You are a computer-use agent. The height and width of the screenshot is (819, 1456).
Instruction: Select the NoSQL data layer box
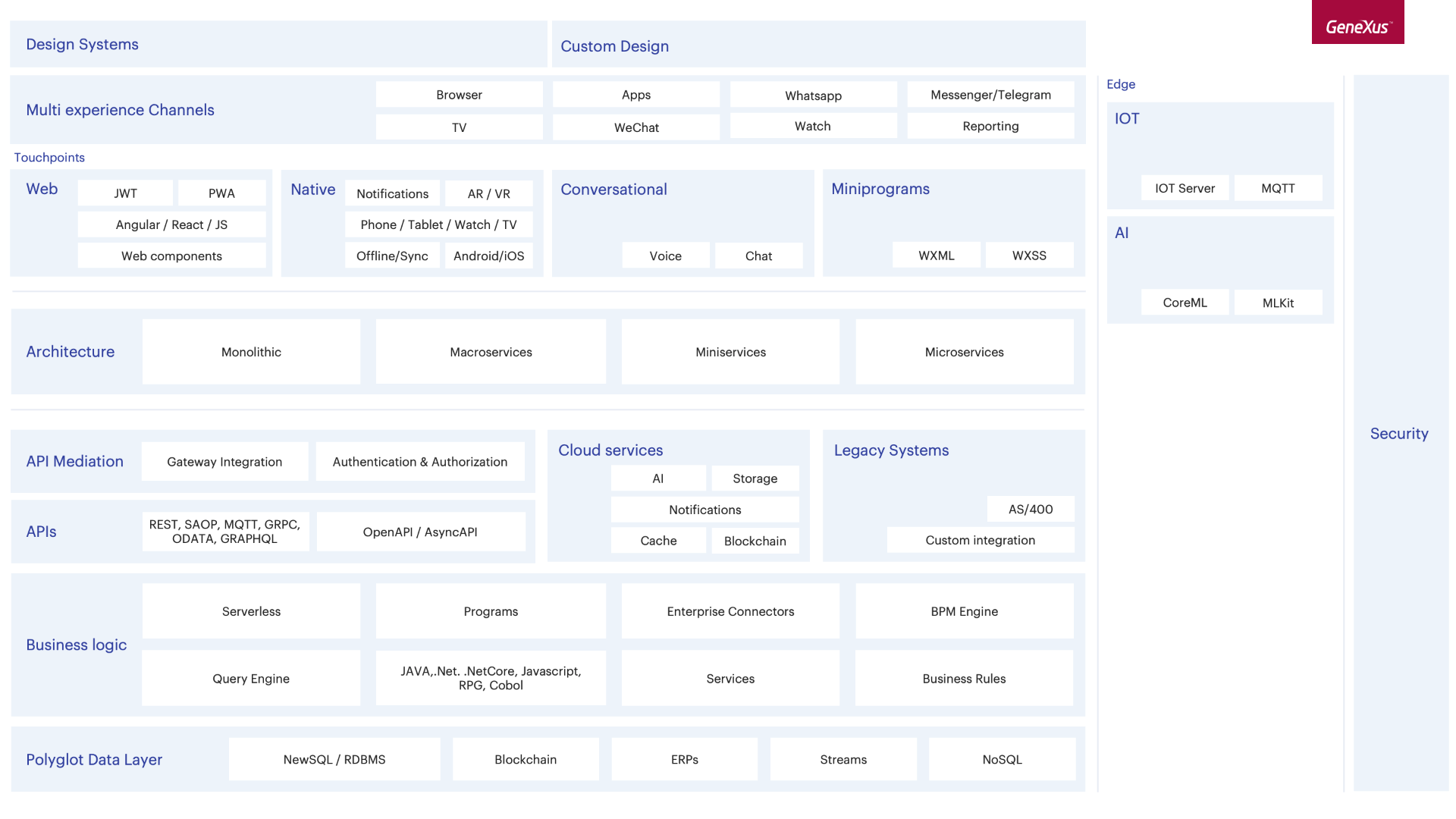pos(1002,759)
